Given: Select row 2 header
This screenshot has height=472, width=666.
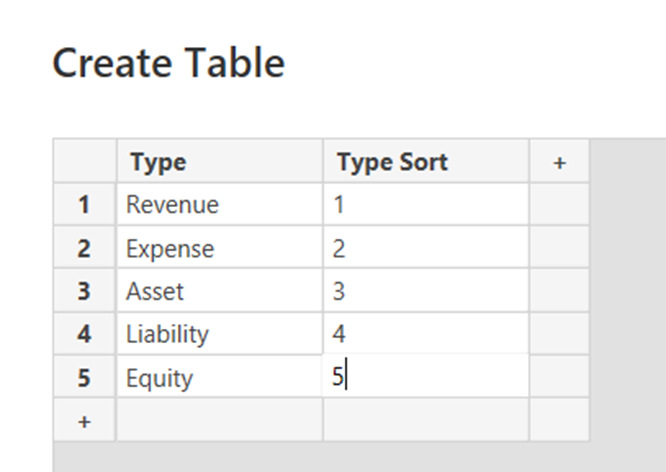Looking at the screenshot, I should tap(84, 248).
